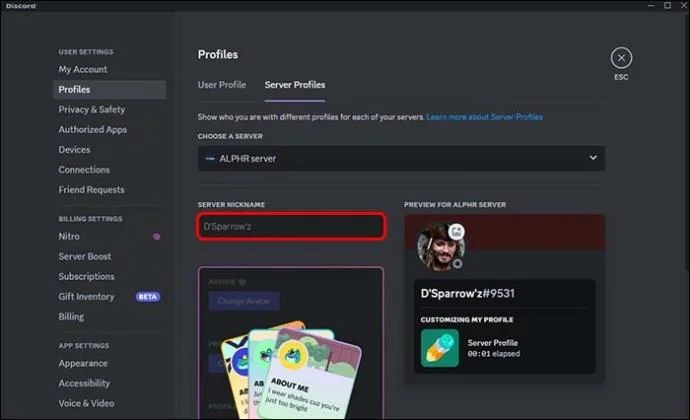Click the D'Sparrow'z#9531 username in preview
690x420 pixels.
467,293
